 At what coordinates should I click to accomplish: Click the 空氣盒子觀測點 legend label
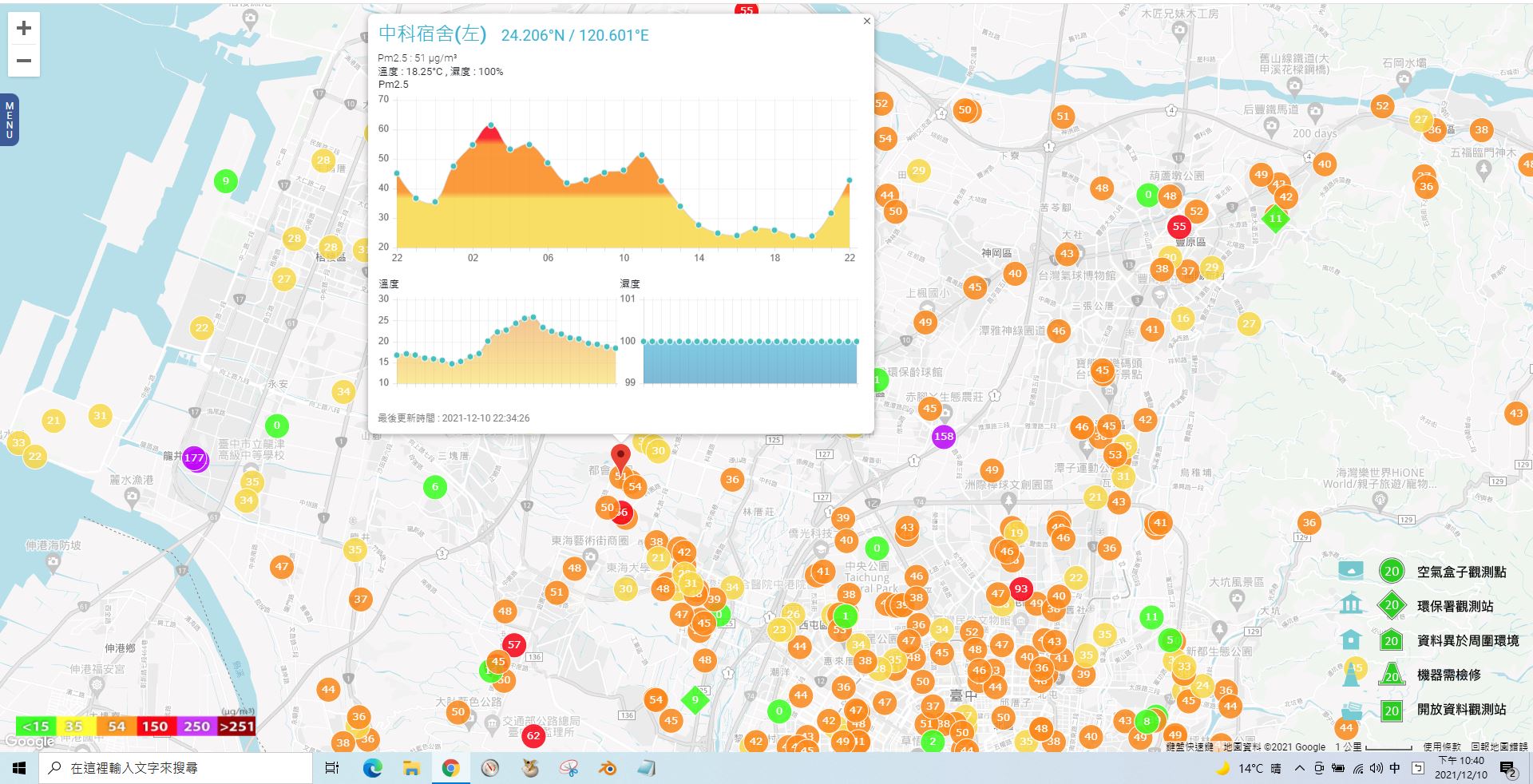tap(1461, 572)
